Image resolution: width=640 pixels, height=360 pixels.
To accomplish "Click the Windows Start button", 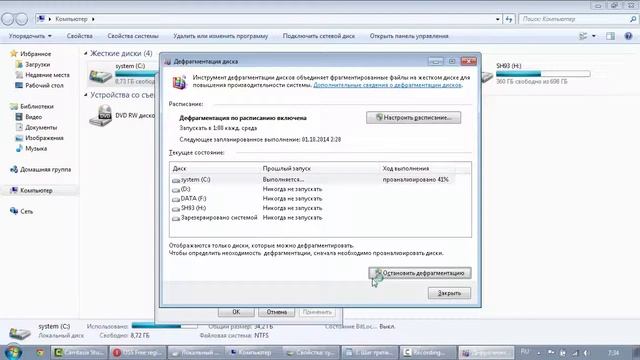I will click(13, 352).
